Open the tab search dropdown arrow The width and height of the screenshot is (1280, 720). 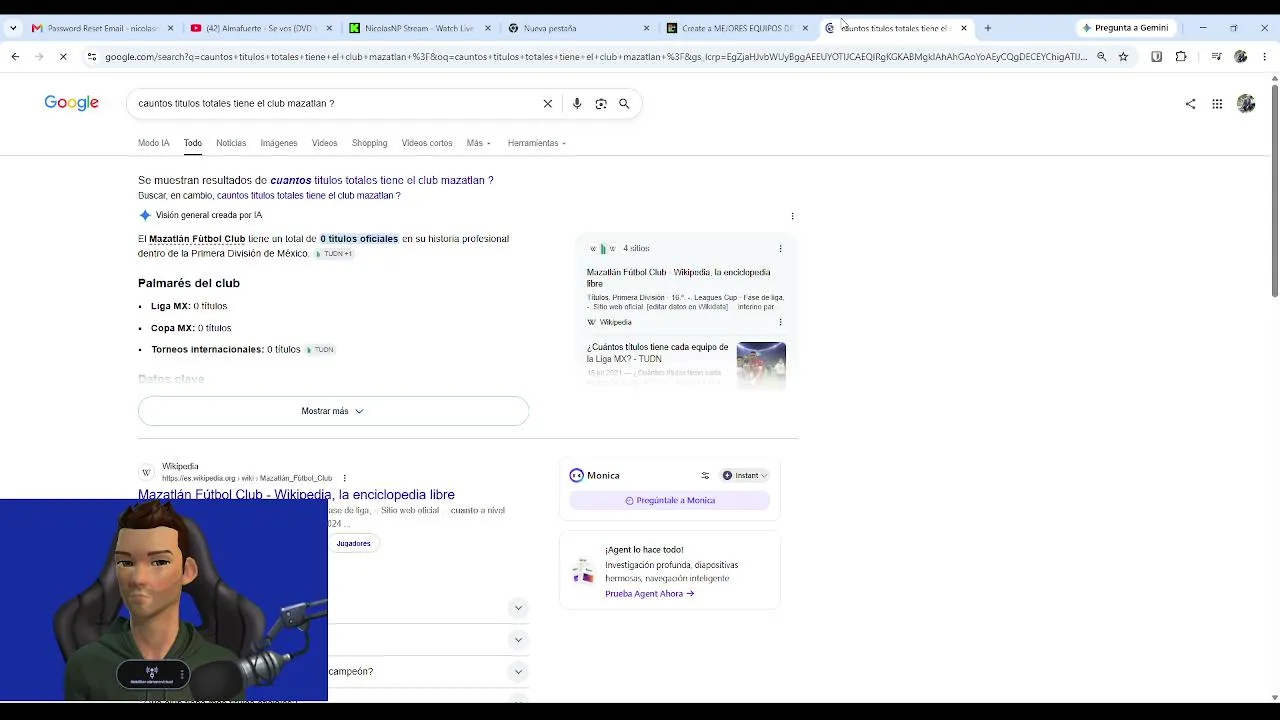(x=13, y=28)
